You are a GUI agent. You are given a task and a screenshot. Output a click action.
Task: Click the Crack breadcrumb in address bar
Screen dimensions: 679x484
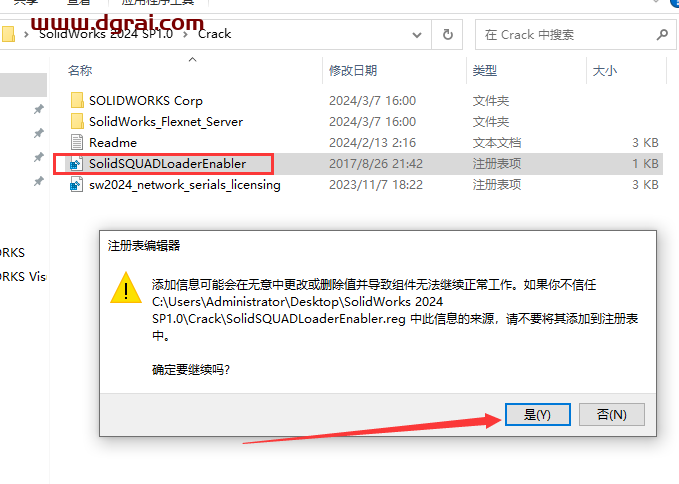pyautogui.click(x=214, y=34)
